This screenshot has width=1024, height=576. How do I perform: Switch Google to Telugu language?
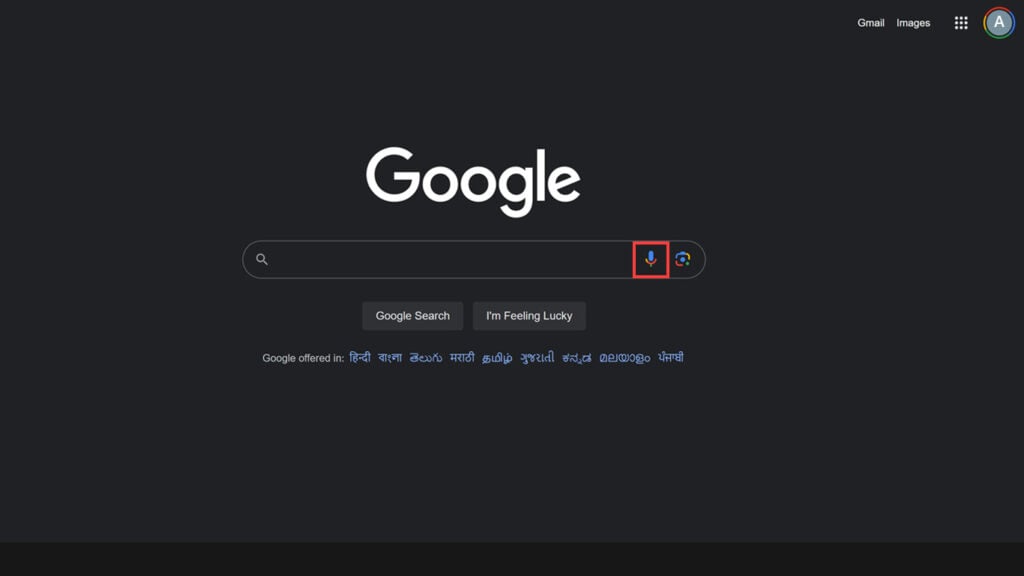426,357
